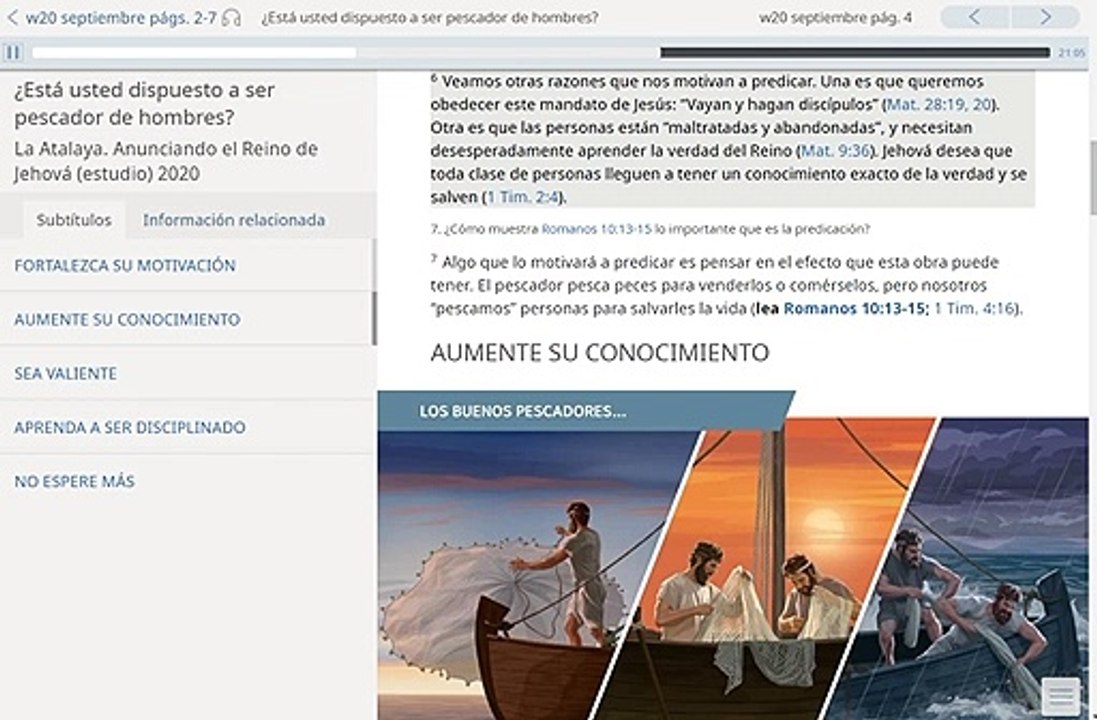The width and height of the screenshot is (1097, 720).
Task: Go back using the left chevron arrow
Action: pyautogui.click(x=12, y=17)
